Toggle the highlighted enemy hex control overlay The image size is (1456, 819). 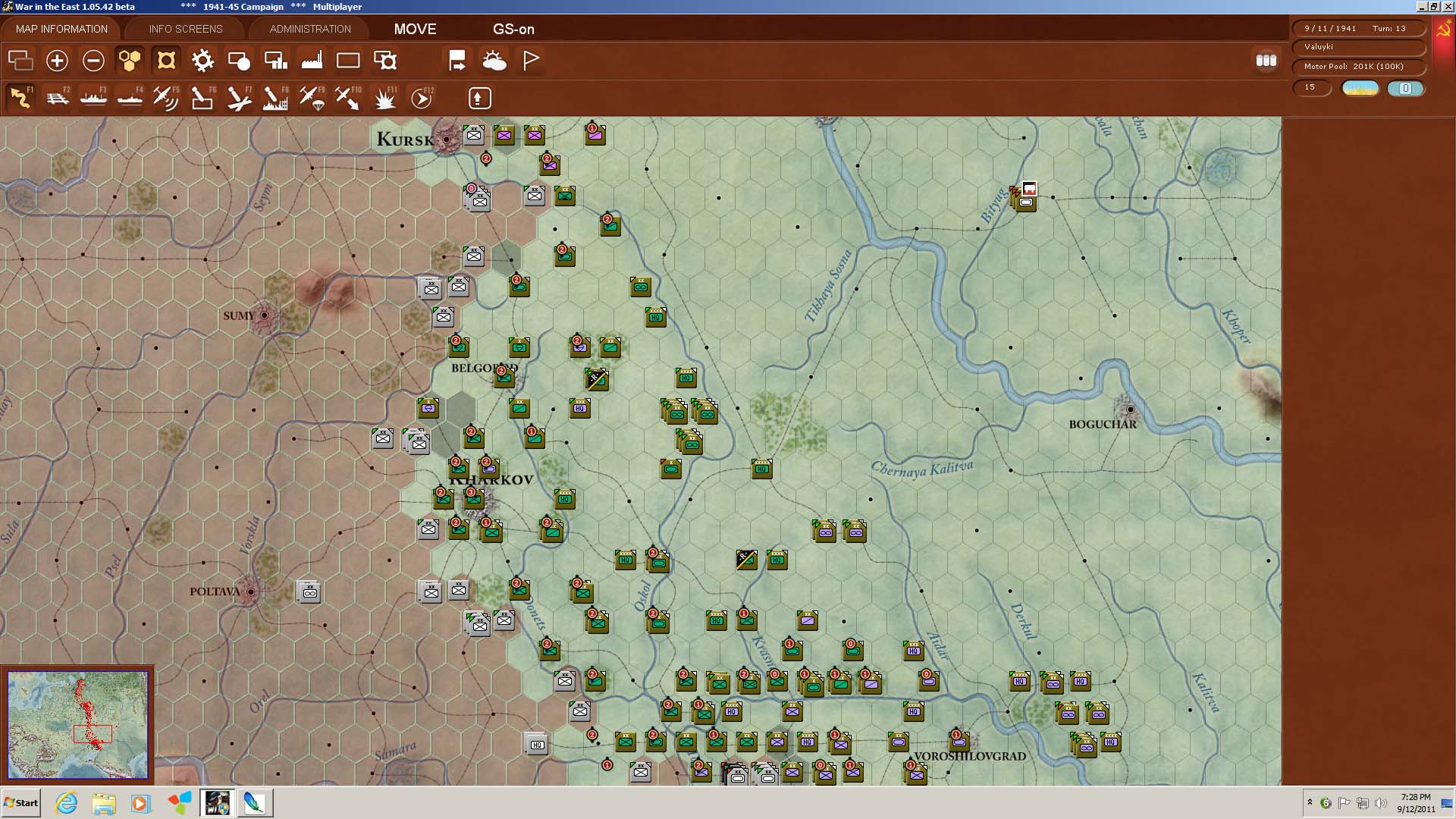166,61
